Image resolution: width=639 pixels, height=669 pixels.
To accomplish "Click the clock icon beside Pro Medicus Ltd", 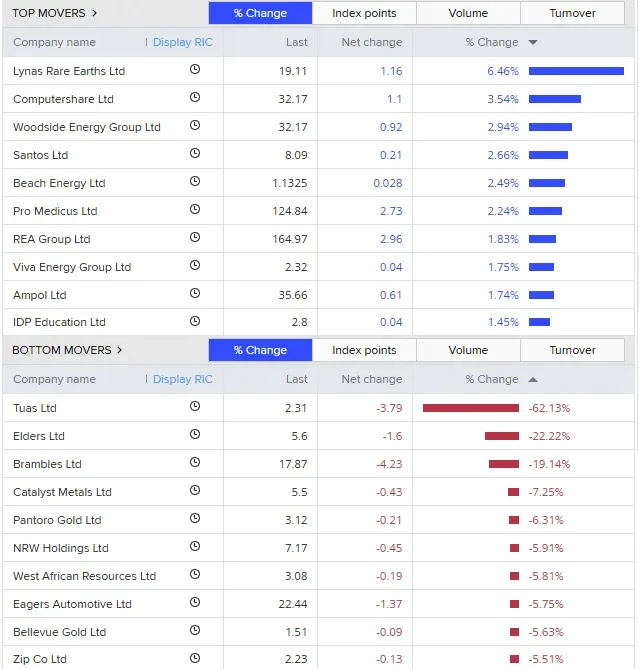I will tap(195, 209).
